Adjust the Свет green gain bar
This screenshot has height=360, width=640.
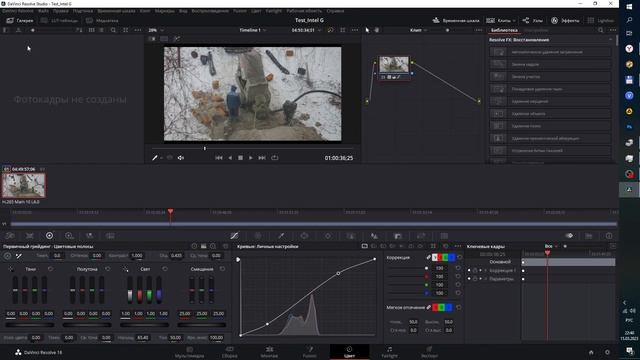[149, 290]
